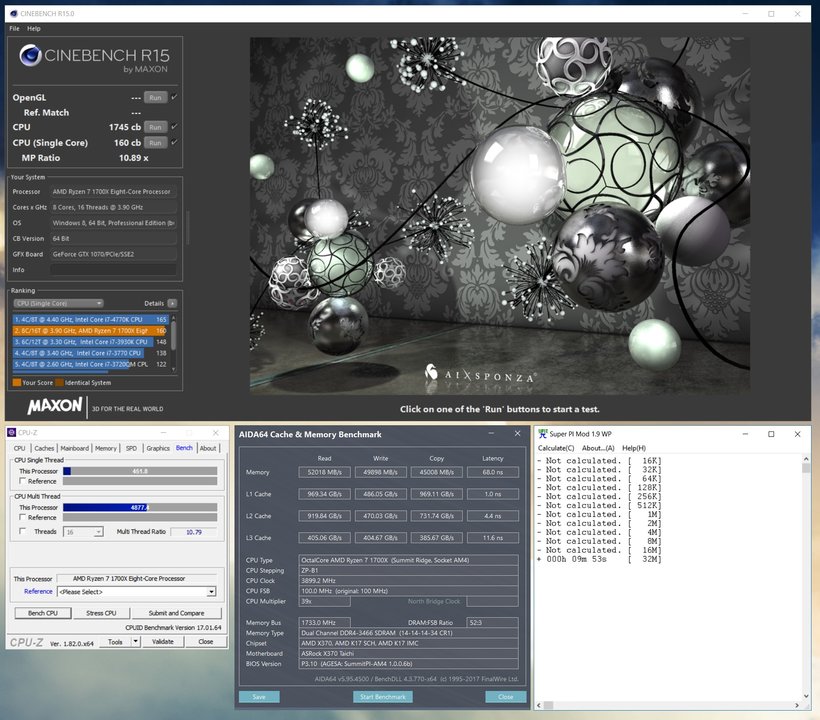The height and width of the screenshot is (720, 820).
Task: Toggle the CPU test checkmark
Action: click(174, 127)
